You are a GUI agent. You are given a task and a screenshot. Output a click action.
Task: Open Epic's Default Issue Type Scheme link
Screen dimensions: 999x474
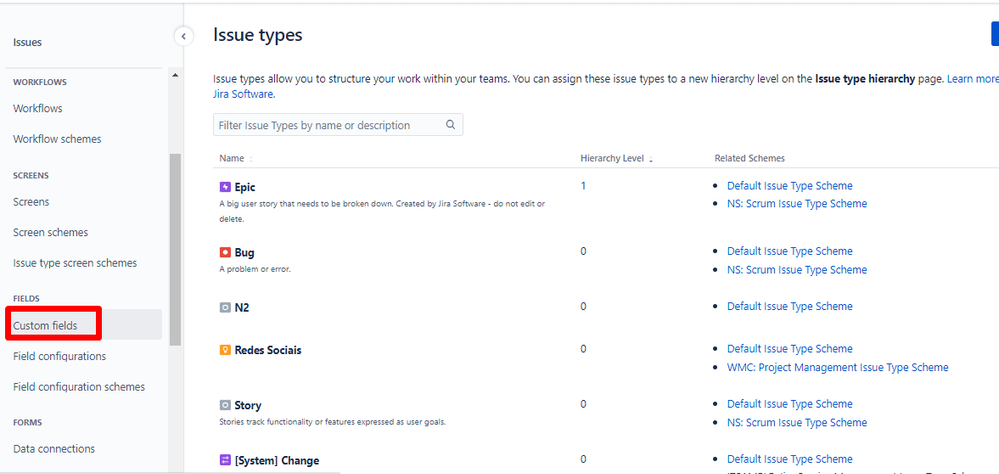coord(789,186)
